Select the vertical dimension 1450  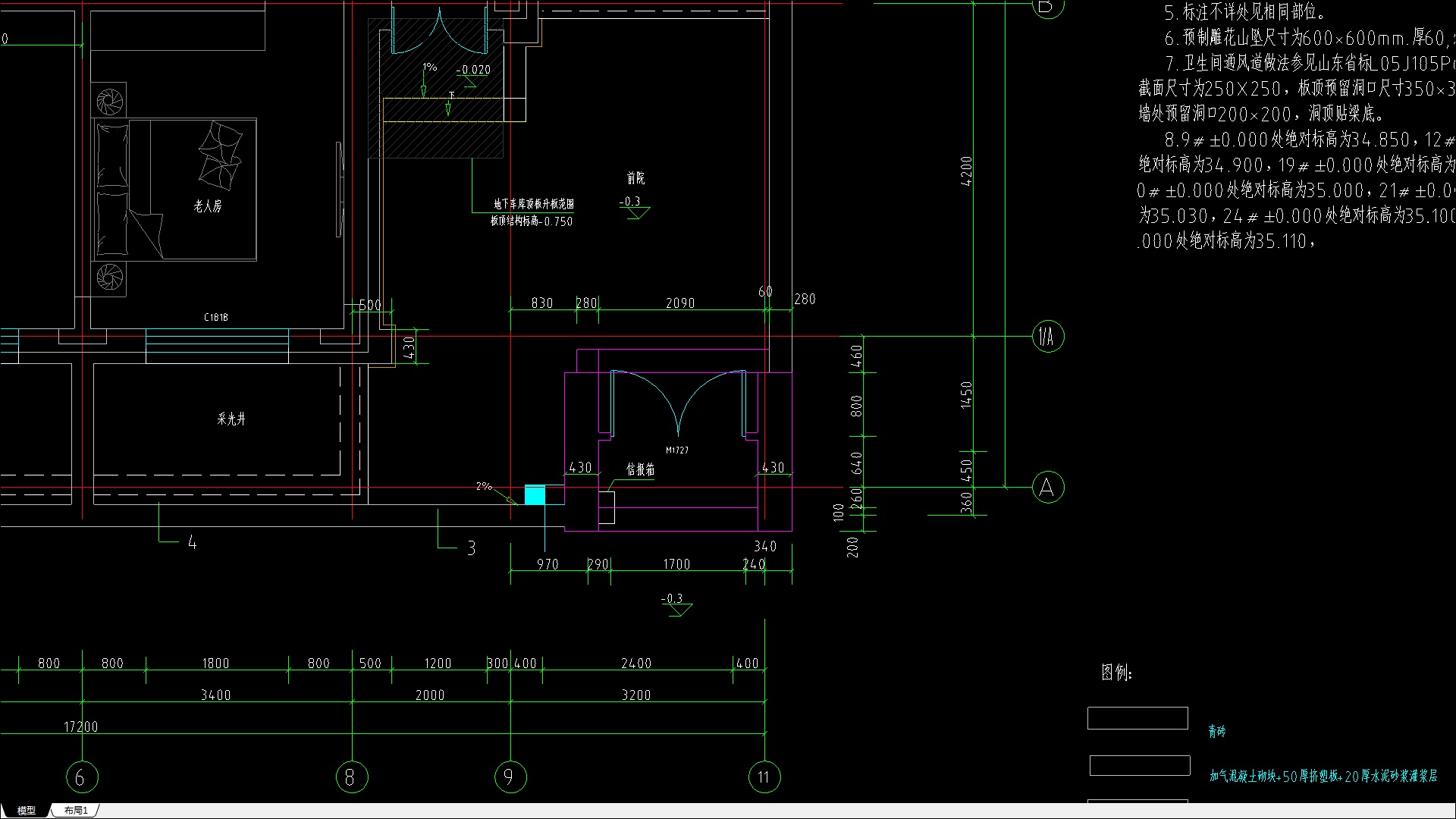click(966, 395)
